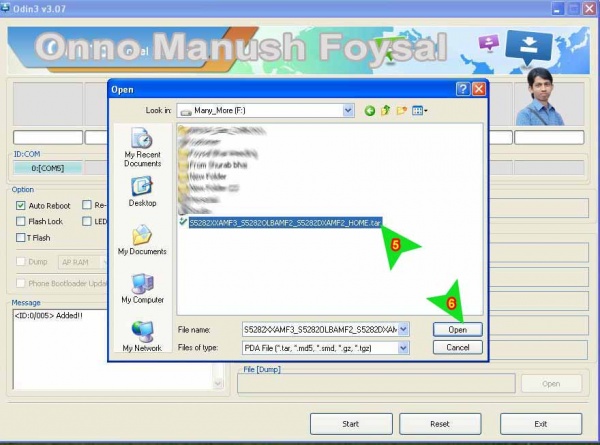This screenshot has height=445, width=600.
Task: Toggle the Re-Partition checkbox
Action: click(x=87, y=205)
